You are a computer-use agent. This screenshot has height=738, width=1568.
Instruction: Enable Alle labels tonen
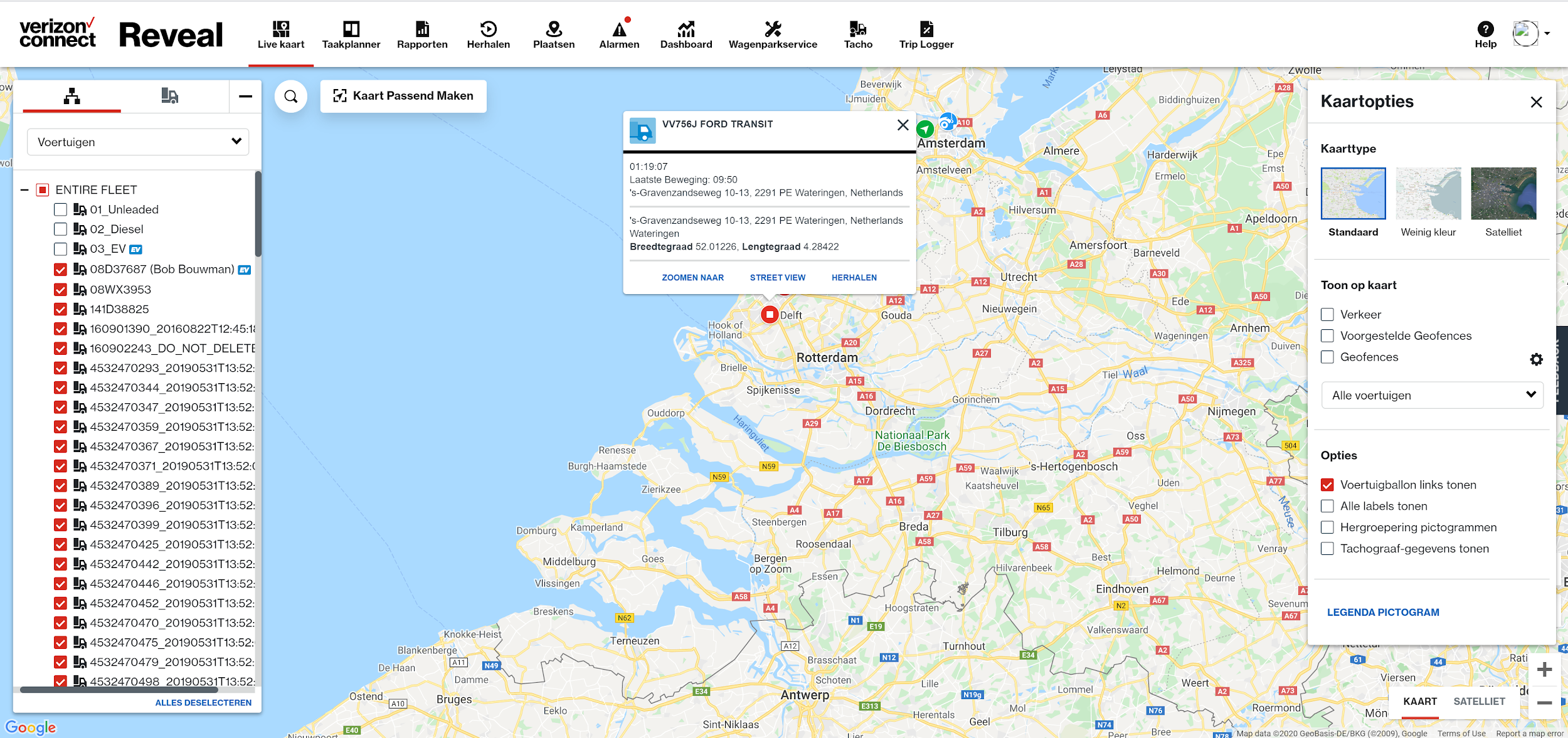coord(1327,506)
